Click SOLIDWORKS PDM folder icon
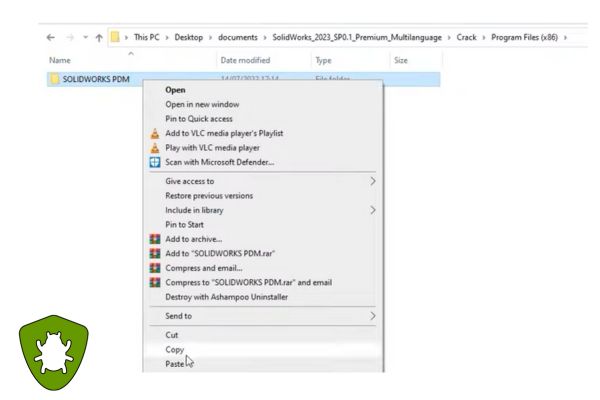Viewport: 600px width, 400px height. coord(55,79)
